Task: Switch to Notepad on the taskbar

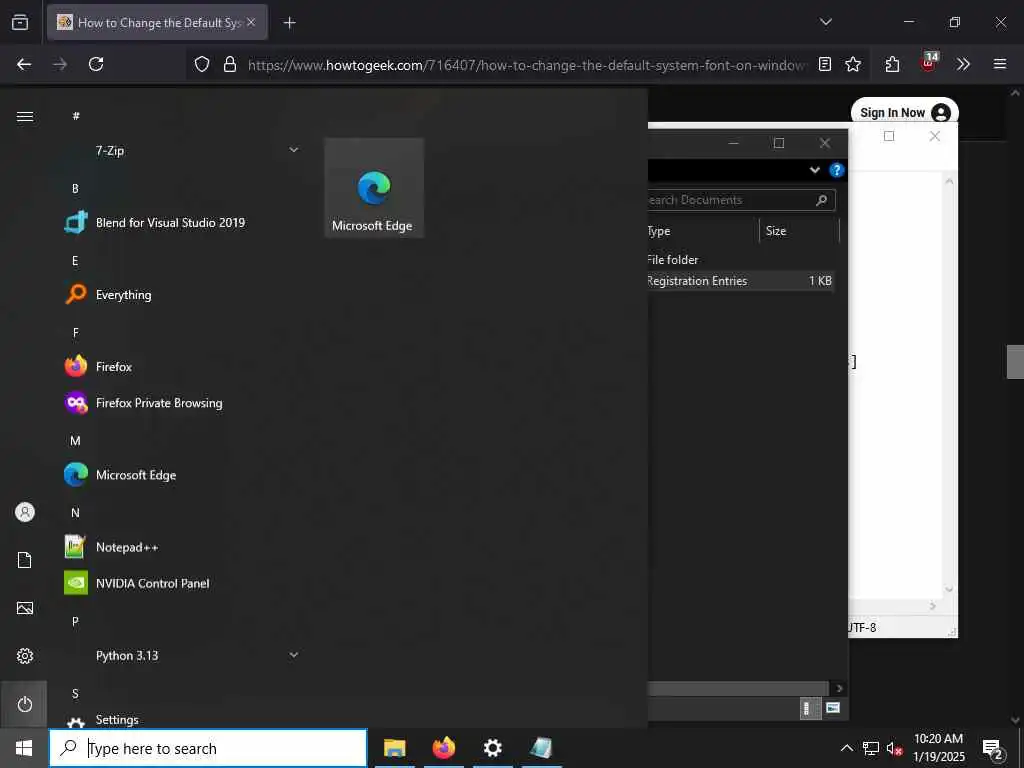Action: click(541, 748)
